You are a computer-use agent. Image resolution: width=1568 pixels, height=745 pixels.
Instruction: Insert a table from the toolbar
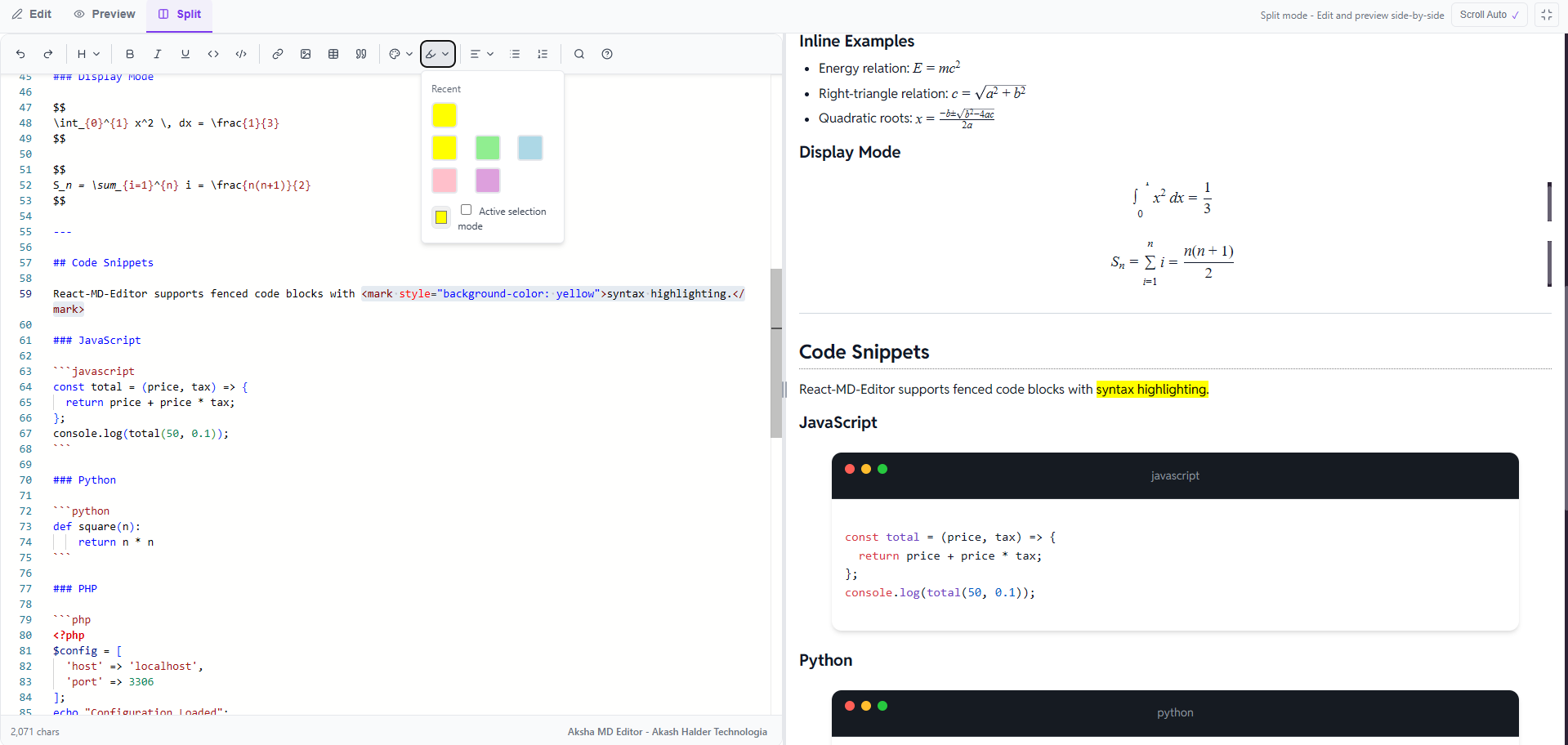click(333, 54)
